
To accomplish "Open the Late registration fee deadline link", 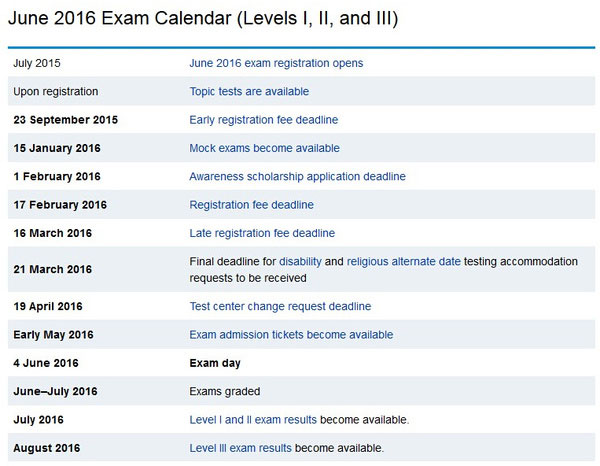I will 262,234.
